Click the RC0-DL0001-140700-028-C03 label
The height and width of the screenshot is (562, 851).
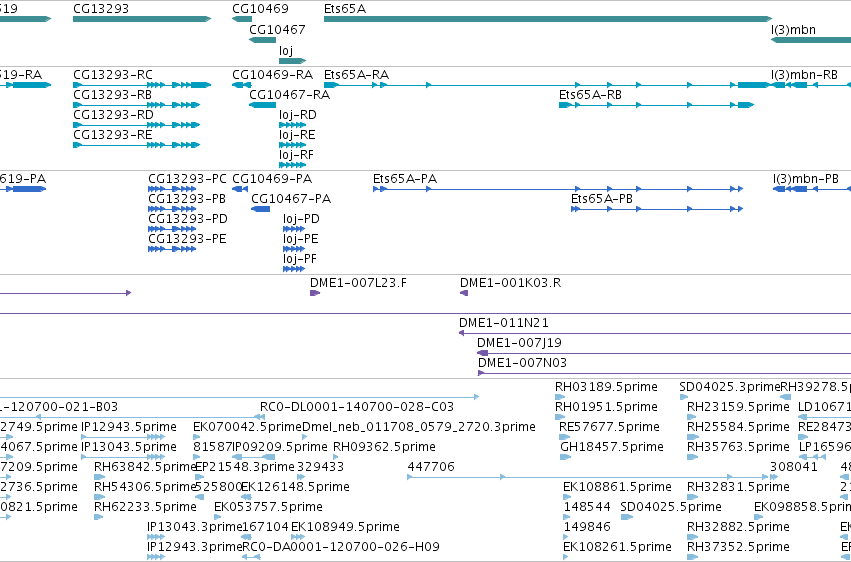357,407
